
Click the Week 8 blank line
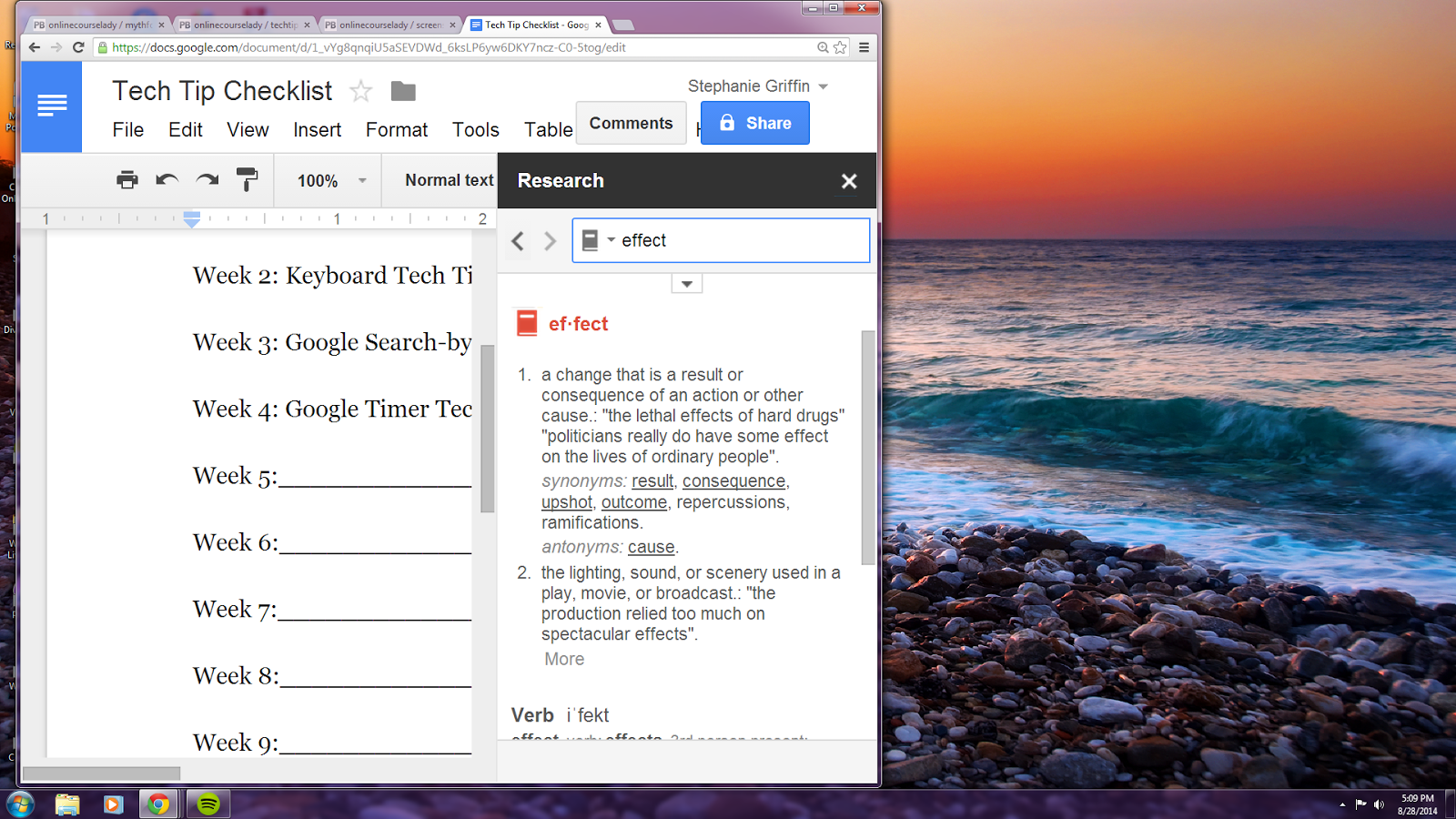332,676
